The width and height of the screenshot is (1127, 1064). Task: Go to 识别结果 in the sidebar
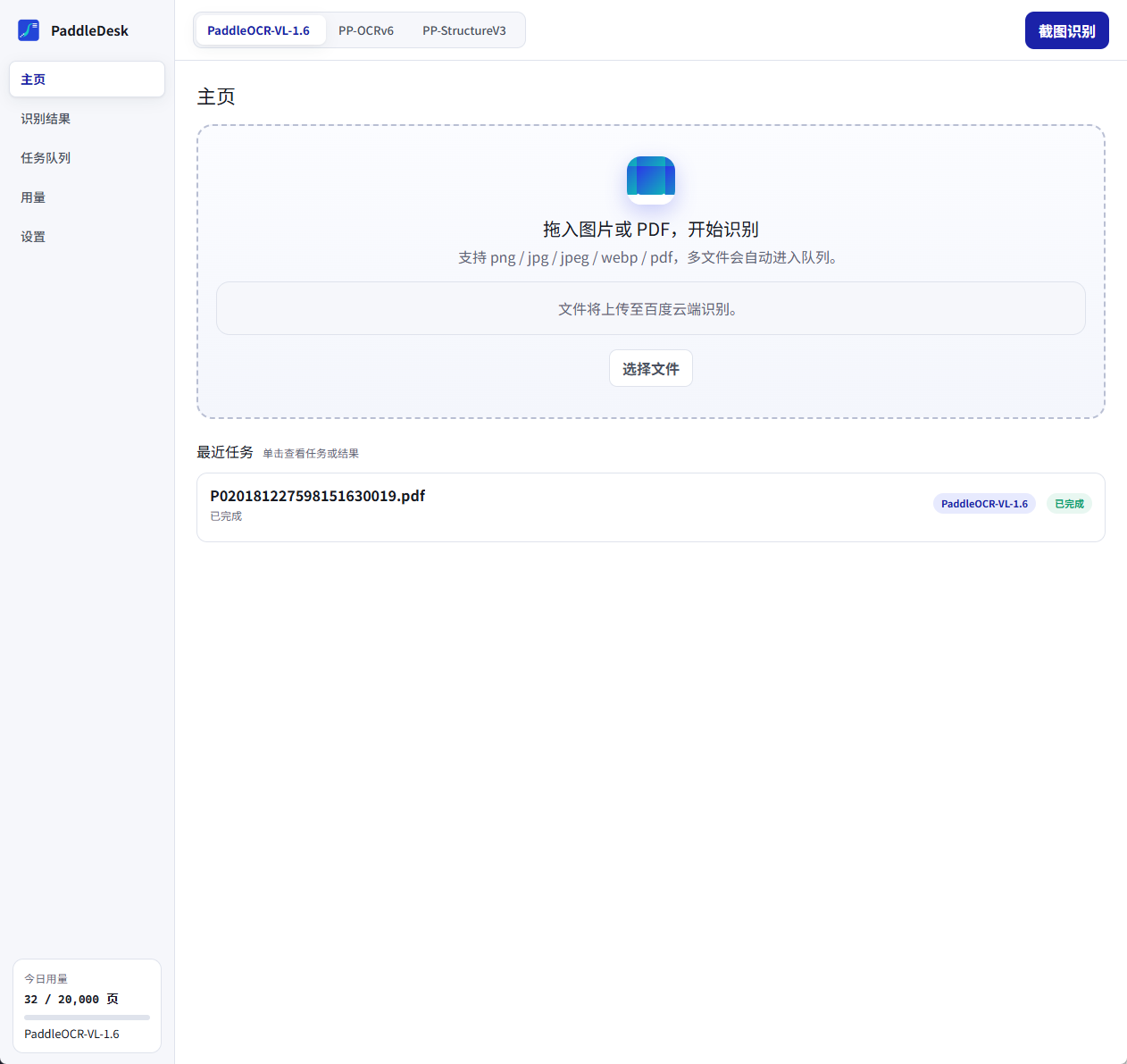87,119
